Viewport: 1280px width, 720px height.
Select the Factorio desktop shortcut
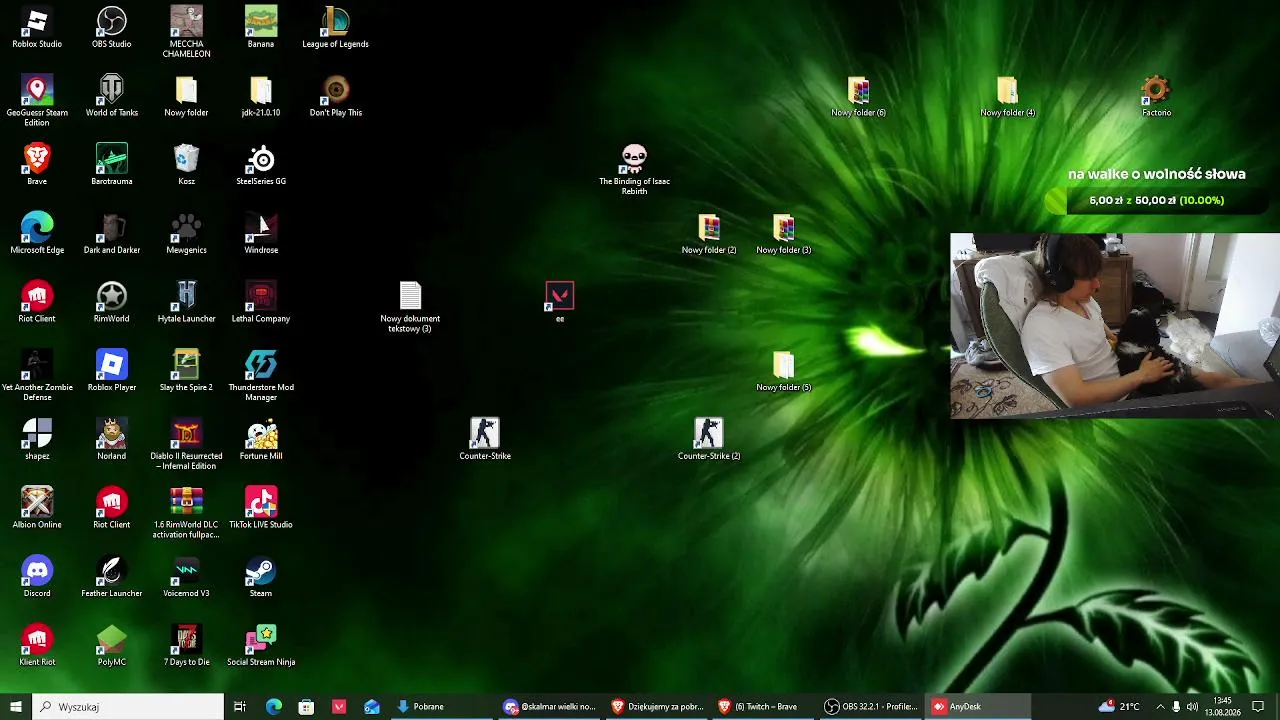[1156, 97]
